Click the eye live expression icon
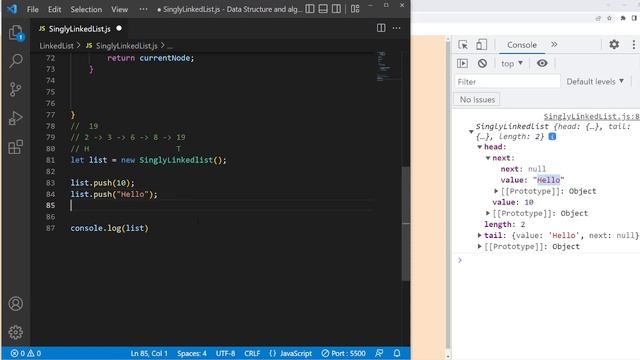The width and height of the screenshot is (640, 360). 542,63
